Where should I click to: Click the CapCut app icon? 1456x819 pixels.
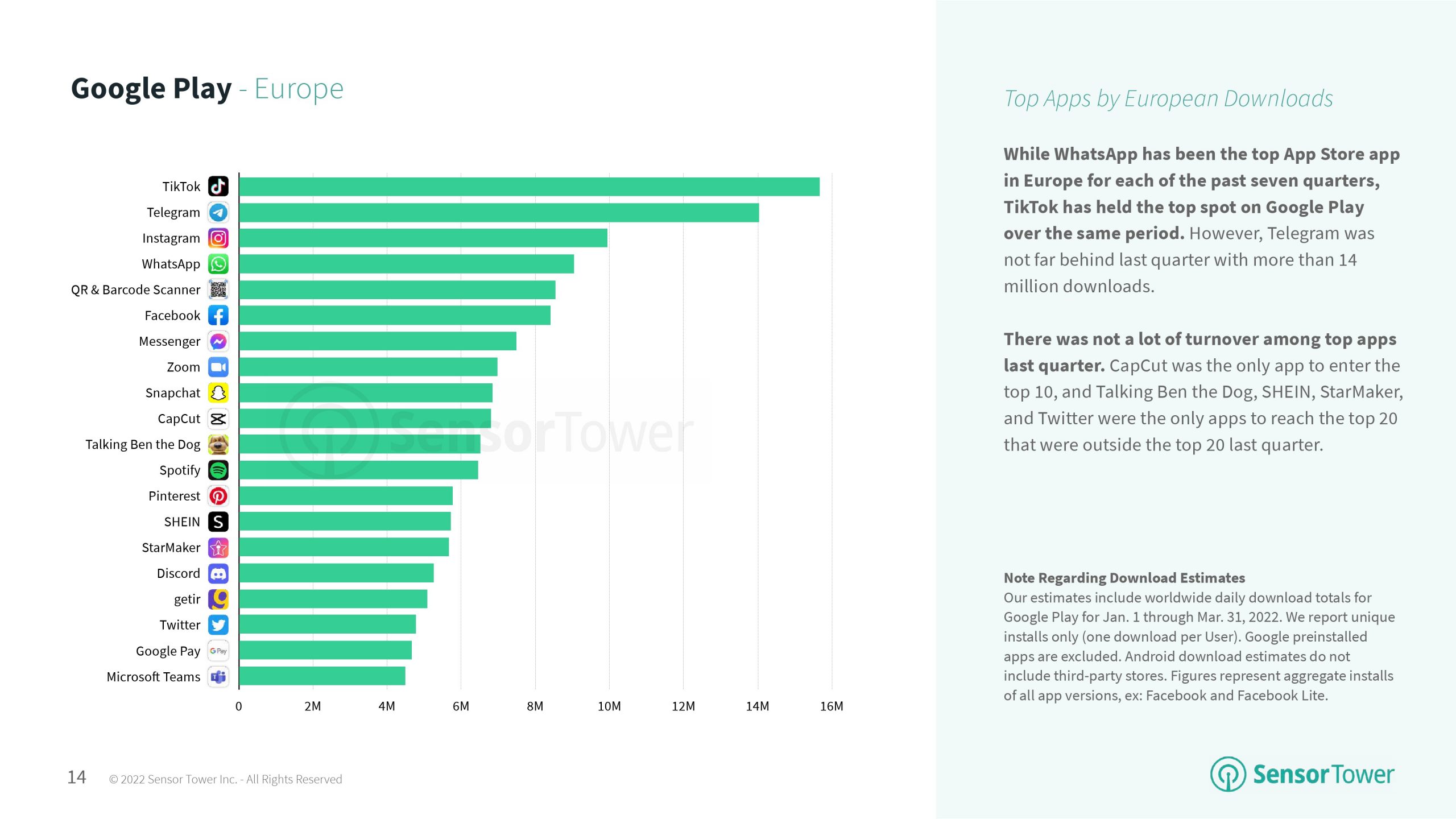(x=218, y=419)
